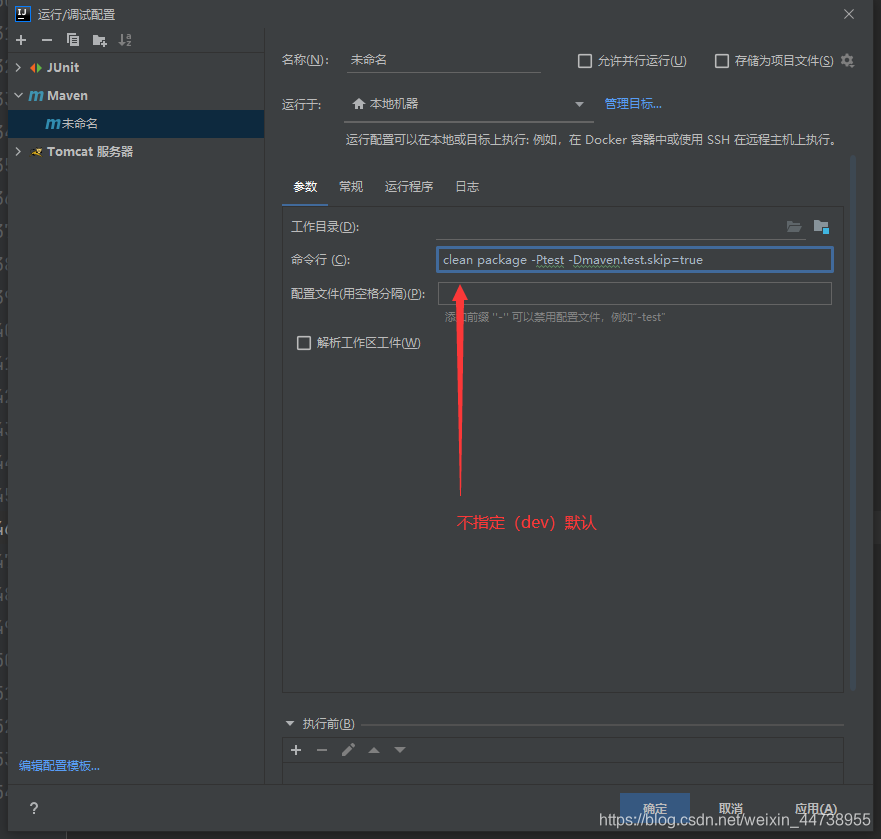Viewport: 881px width, 839px height.
Task: Enable 允许并行运行 checkbox
Action: click(585, 61)
